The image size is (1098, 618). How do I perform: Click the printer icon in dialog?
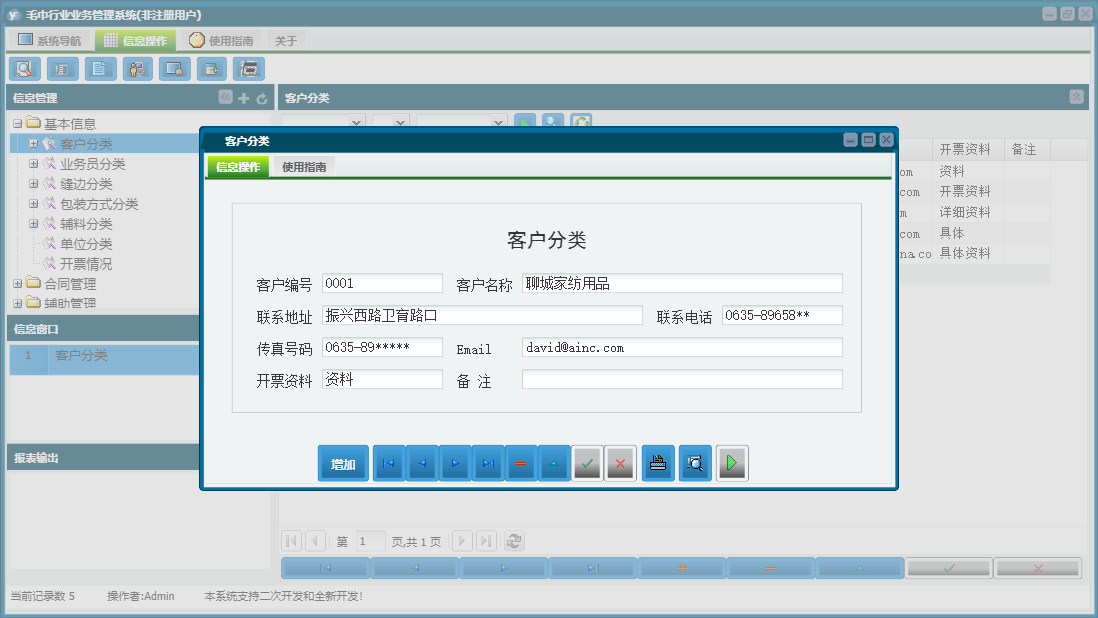(658, 463)
